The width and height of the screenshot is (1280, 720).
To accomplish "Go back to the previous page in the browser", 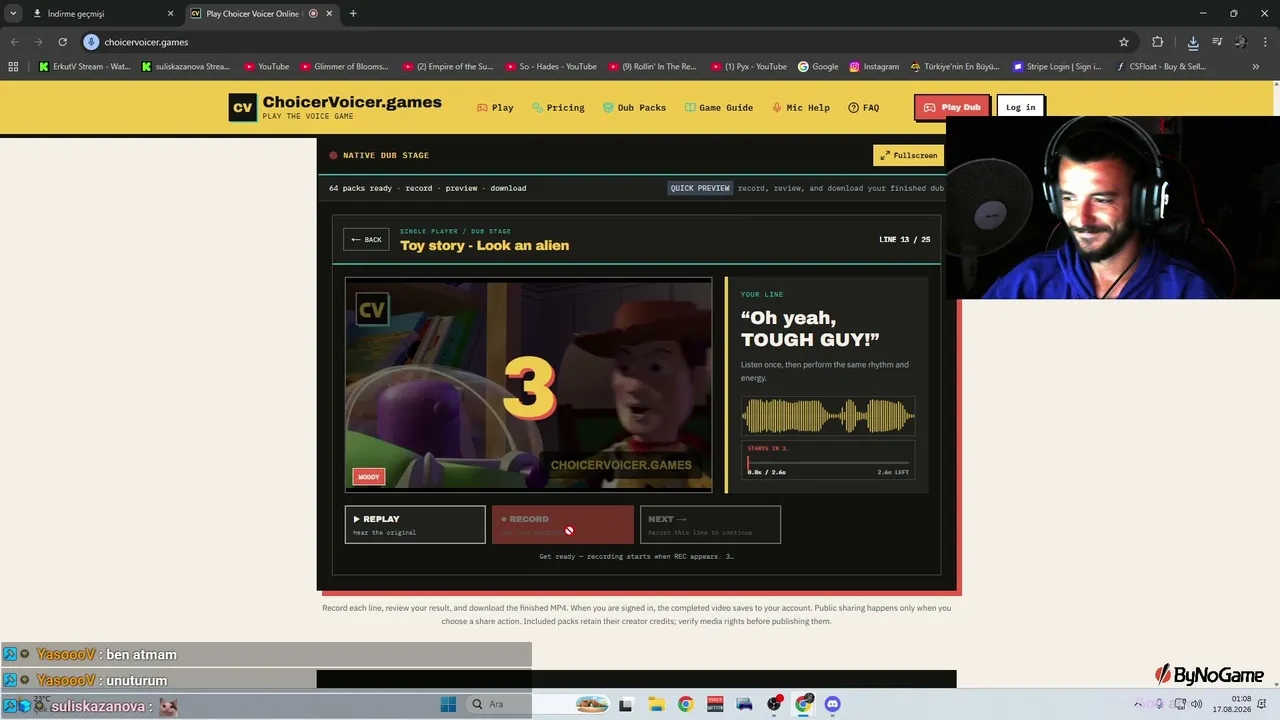I will click(x=14, y=42).
